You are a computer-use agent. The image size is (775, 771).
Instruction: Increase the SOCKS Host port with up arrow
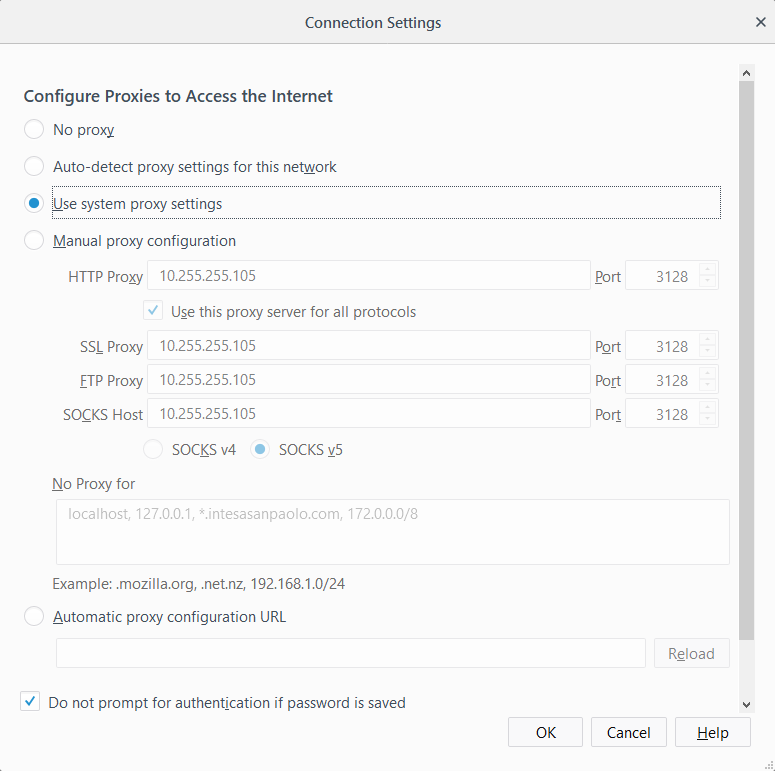point(707,407)
